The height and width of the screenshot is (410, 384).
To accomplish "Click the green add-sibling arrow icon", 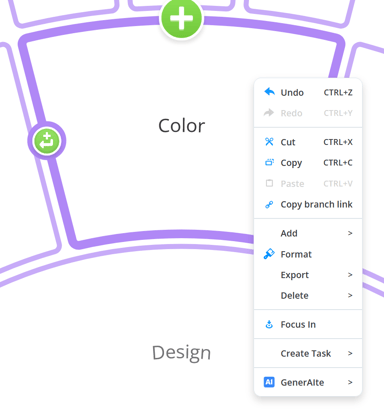I will [x=47, y=141].
